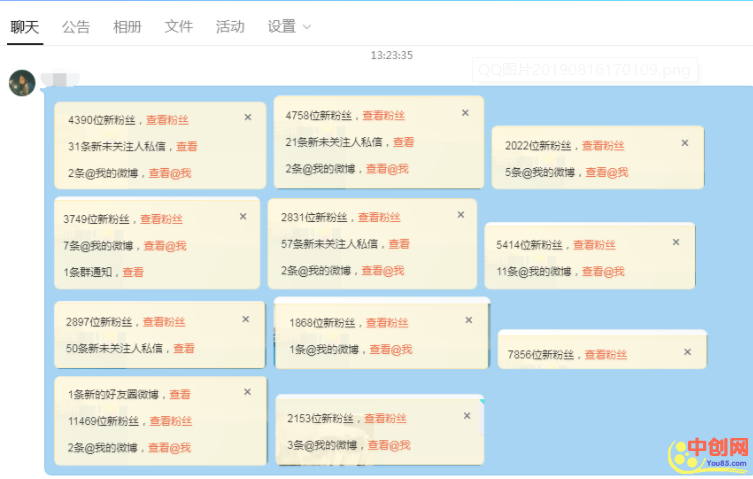Image resolution: width=753 pixels, height=479 pixels.
Task: Go to the 文件 tab
Action: (x=179, y=27)
